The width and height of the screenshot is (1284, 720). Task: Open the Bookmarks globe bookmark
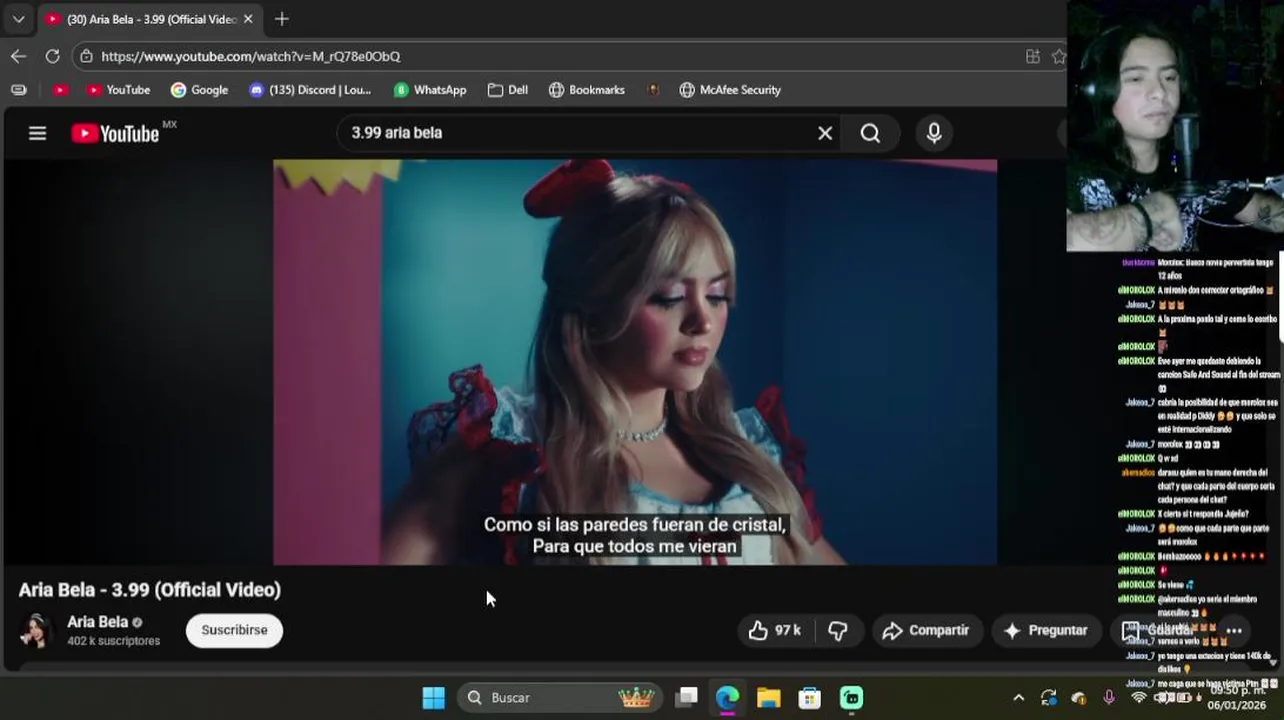(x=587, y=90)
